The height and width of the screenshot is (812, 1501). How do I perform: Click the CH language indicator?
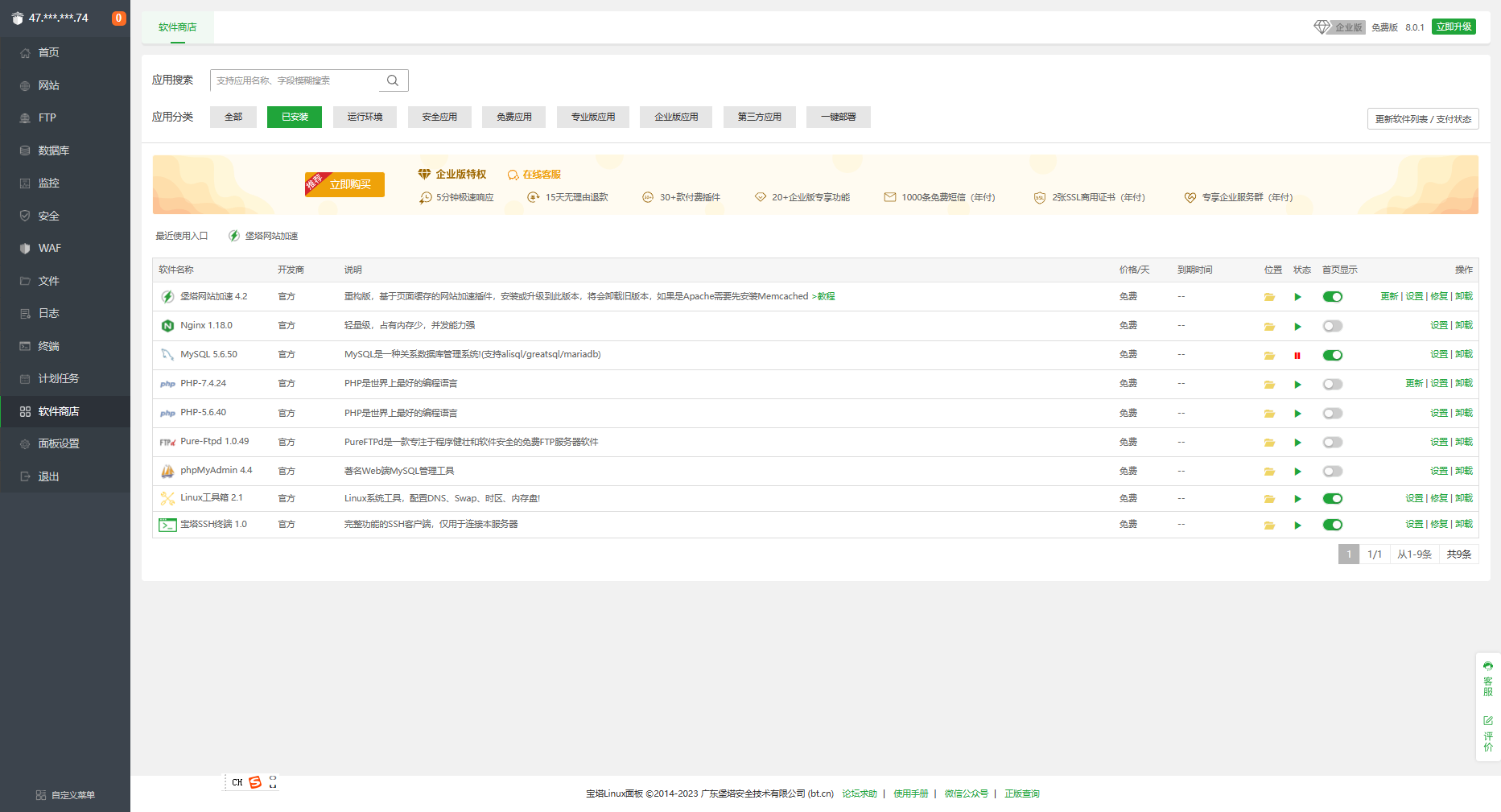pos(237,782)
